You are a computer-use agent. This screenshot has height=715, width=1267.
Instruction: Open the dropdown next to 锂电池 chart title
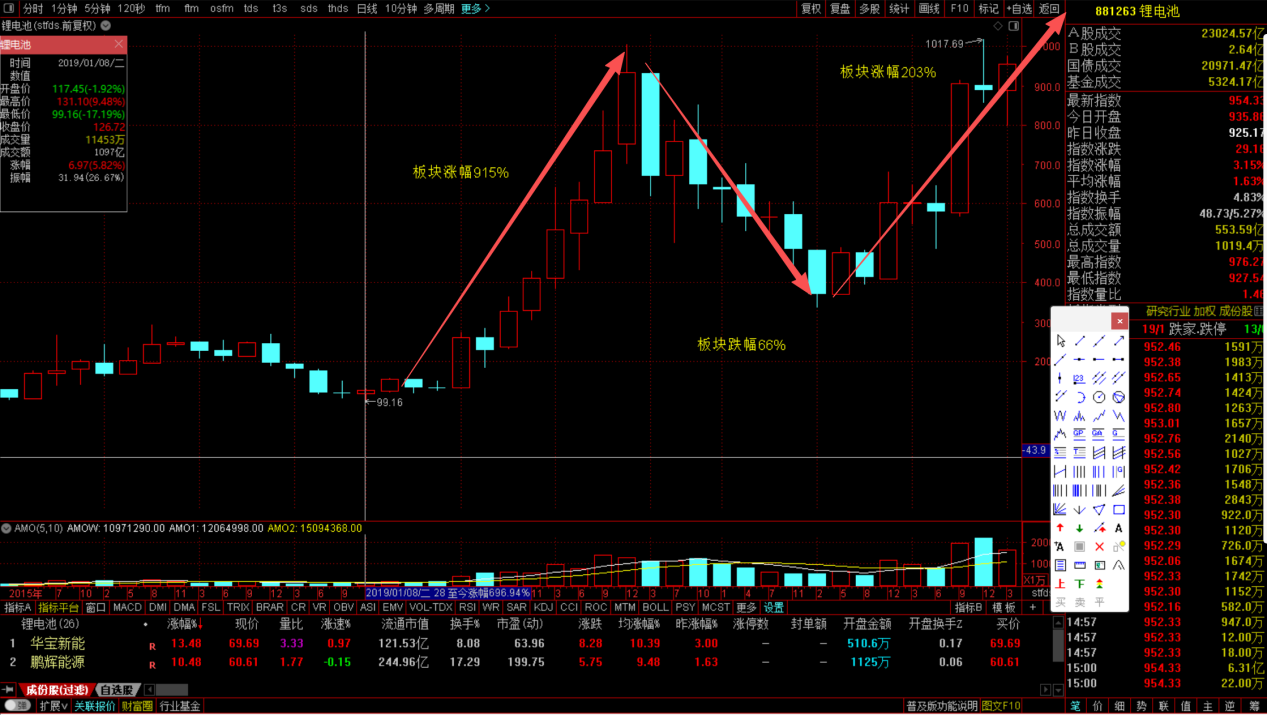107,25
